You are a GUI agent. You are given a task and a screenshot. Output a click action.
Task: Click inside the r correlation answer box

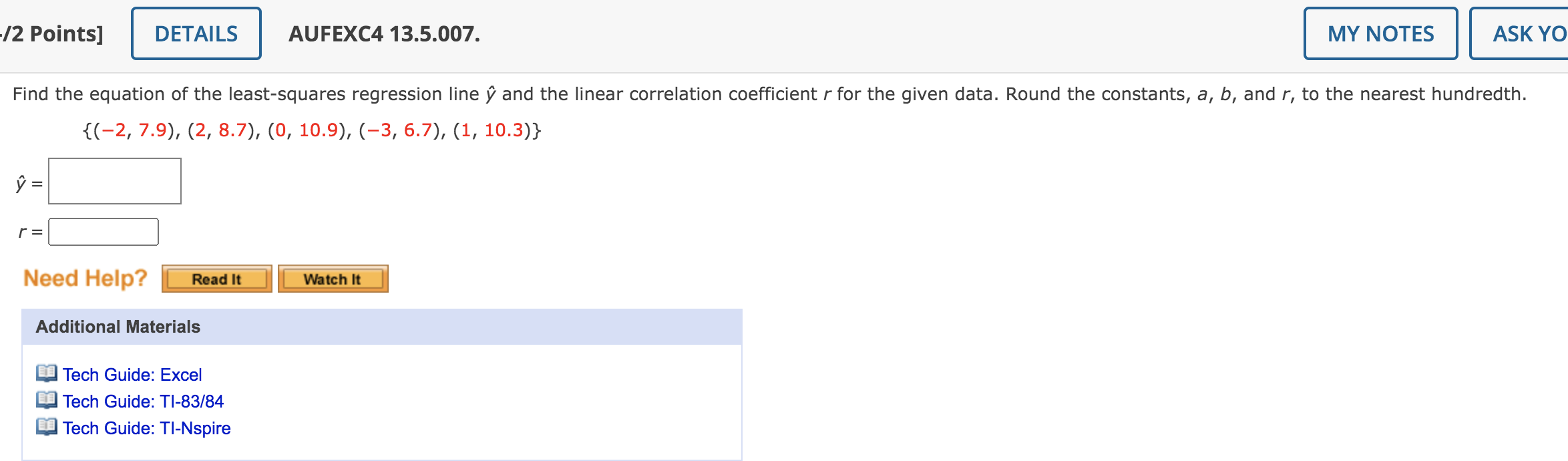pos(102,232)
